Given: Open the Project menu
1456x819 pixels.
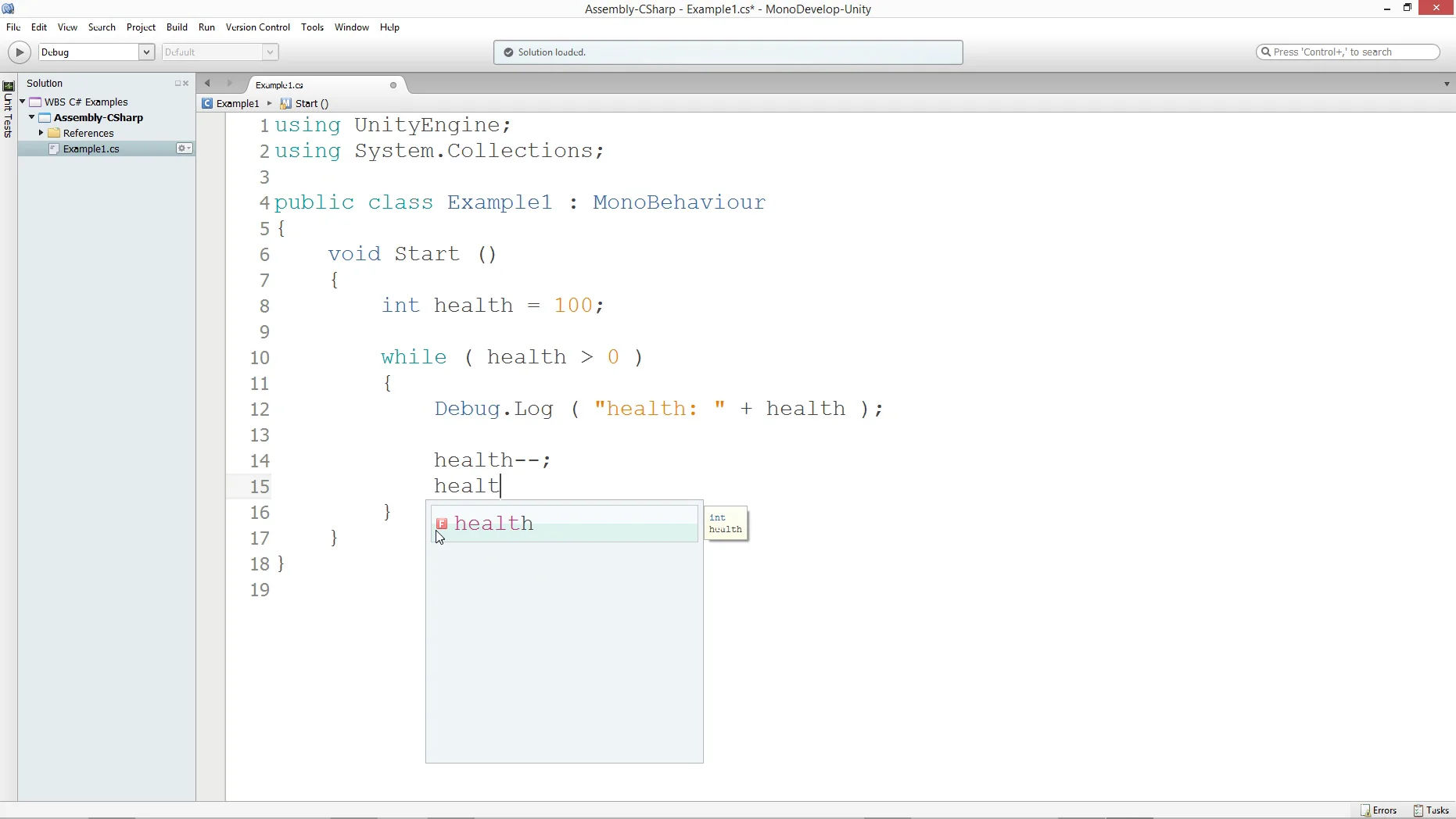Looking at the screenshot, I should (141, 27).
